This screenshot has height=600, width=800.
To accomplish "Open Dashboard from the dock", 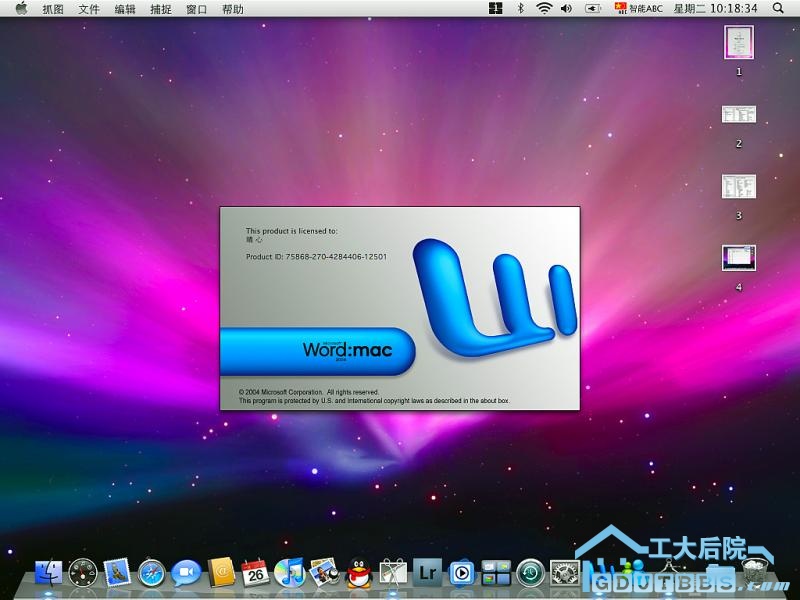I will [x=83, y=572].
